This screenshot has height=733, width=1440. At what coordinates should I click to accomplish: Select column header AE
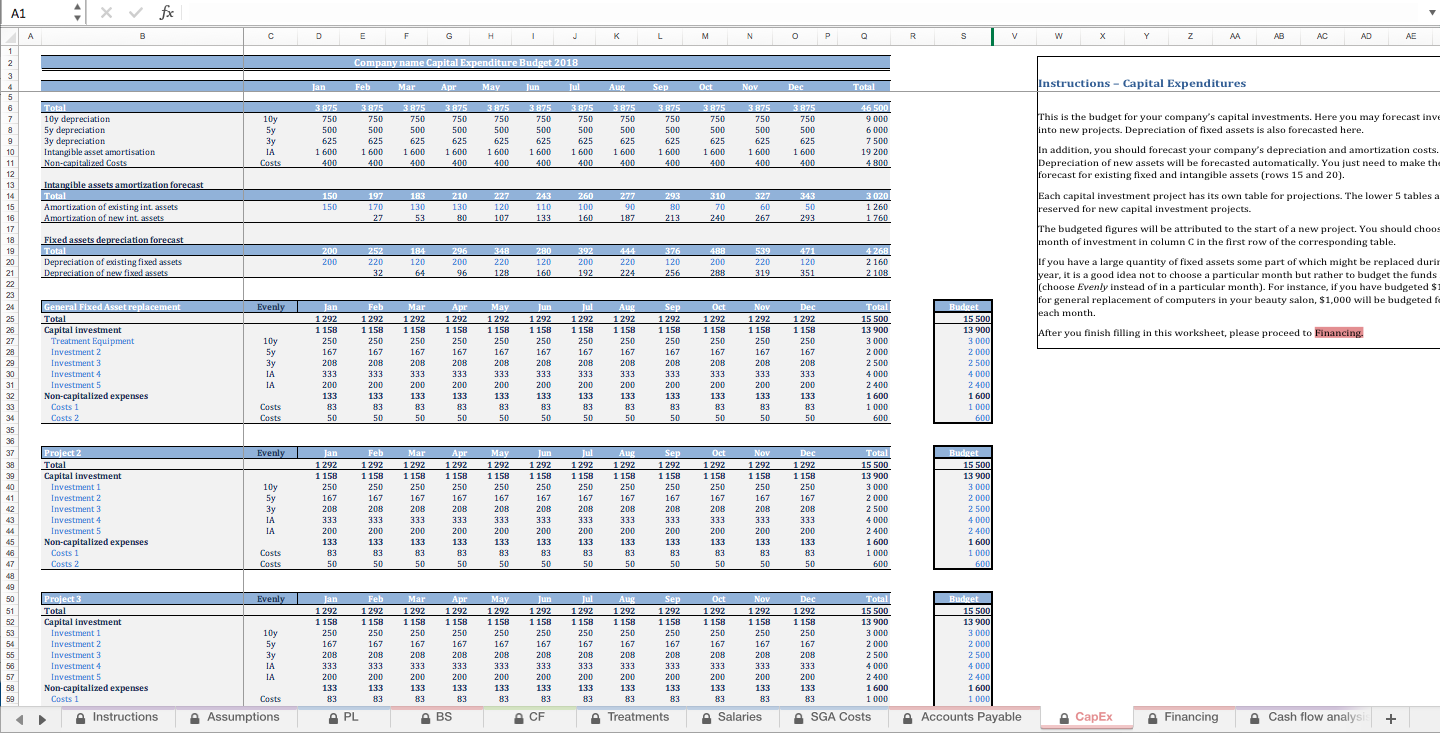(1410, 38)
